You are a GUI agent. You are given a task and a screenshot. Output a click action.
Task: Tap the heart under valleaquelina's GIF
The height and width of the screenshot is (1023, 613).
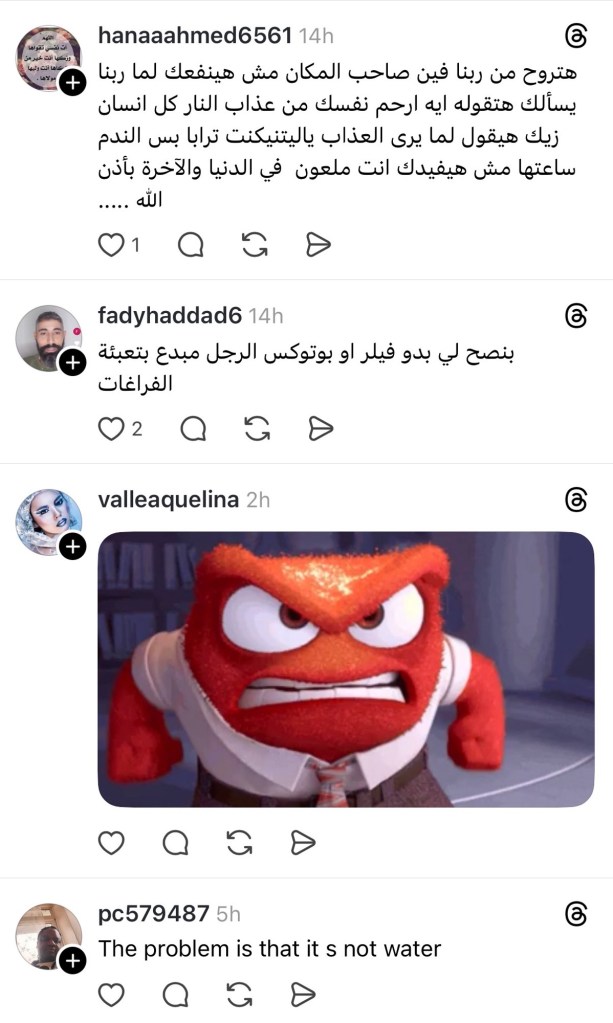(x=111, y=842)
